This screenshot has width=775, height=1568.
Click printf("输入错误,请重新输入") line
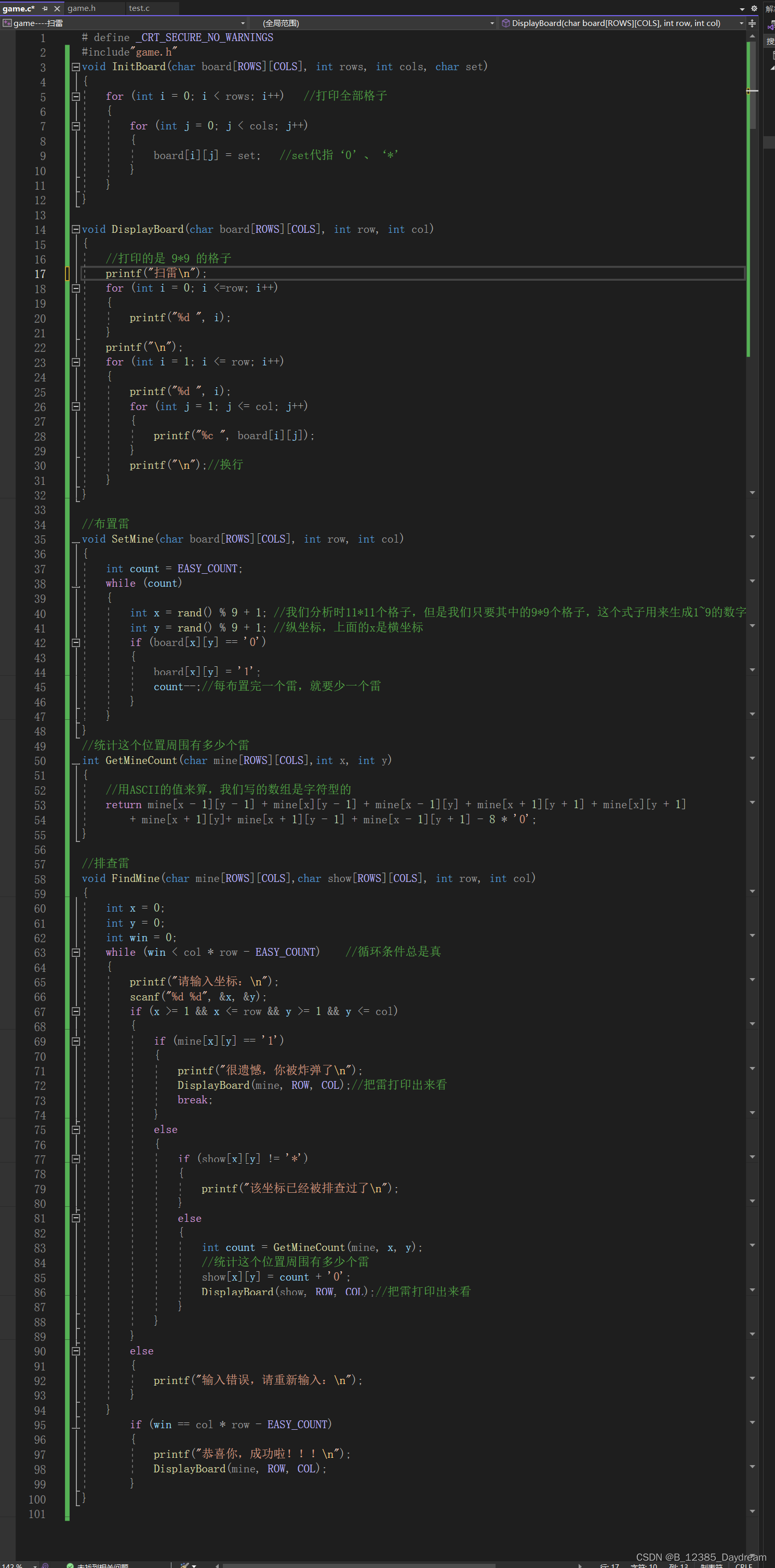point(258,1380)
